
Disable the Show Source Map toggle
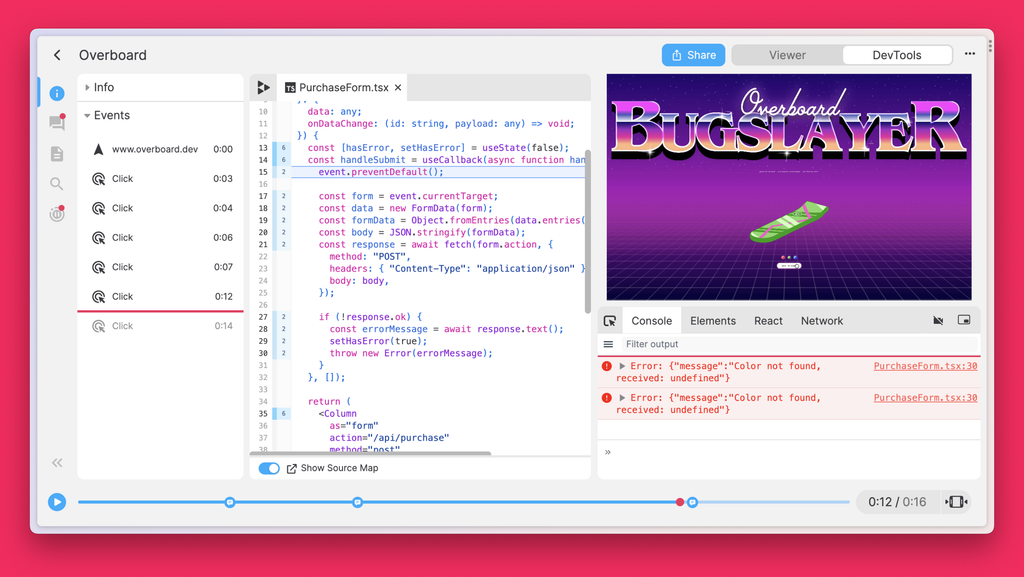pyautogui.click(x=268, y=468)
